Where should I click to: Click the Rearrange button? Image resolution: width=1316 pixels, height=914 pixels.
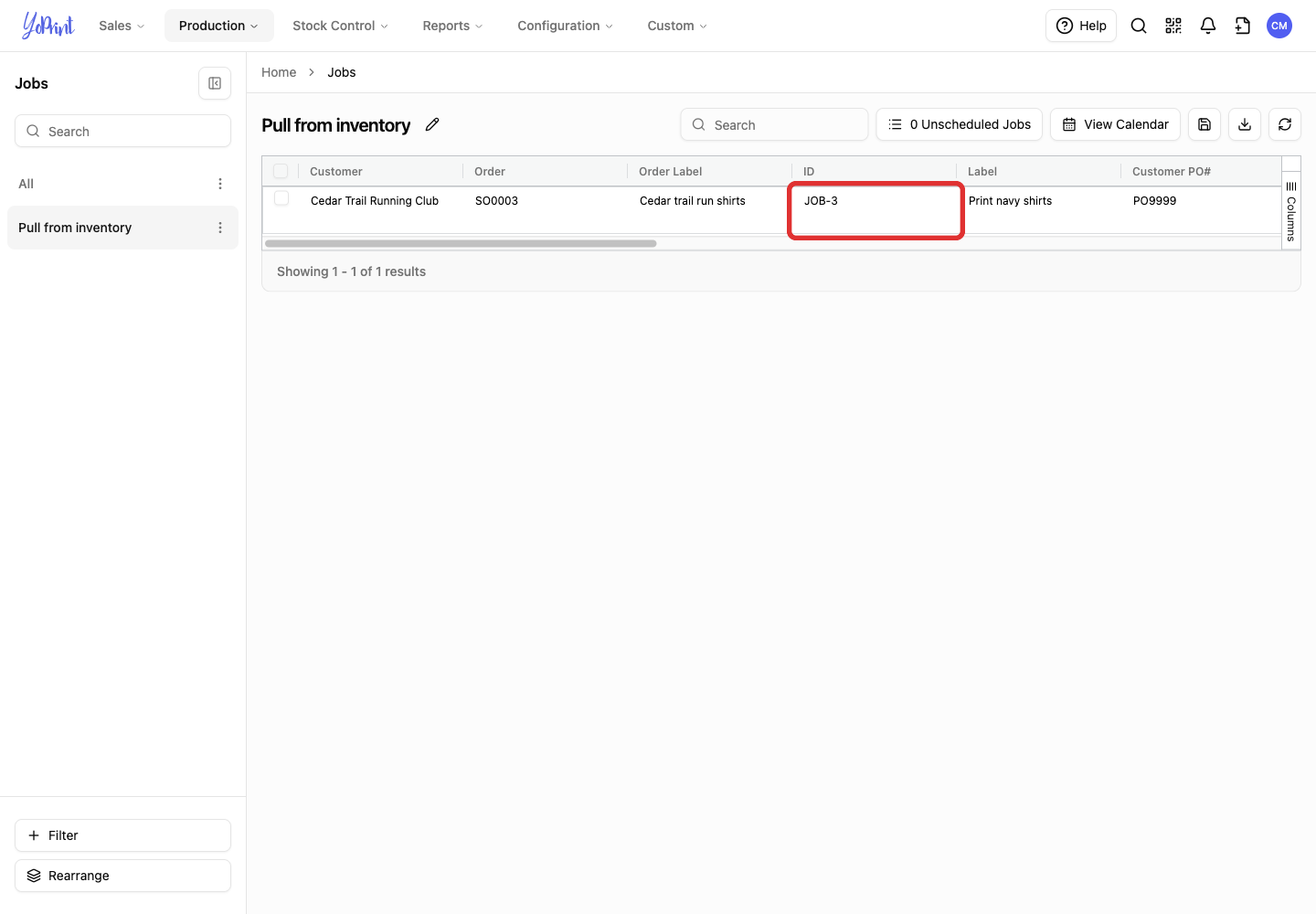click(x=122, y=876)
